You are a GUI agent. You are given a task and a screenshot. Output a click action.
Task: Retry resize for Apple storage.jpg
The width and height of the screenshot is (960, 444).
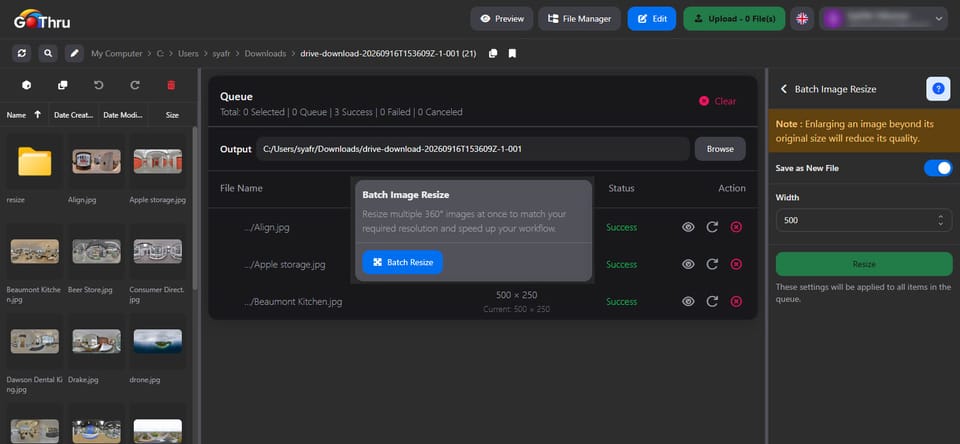point(712,265)
